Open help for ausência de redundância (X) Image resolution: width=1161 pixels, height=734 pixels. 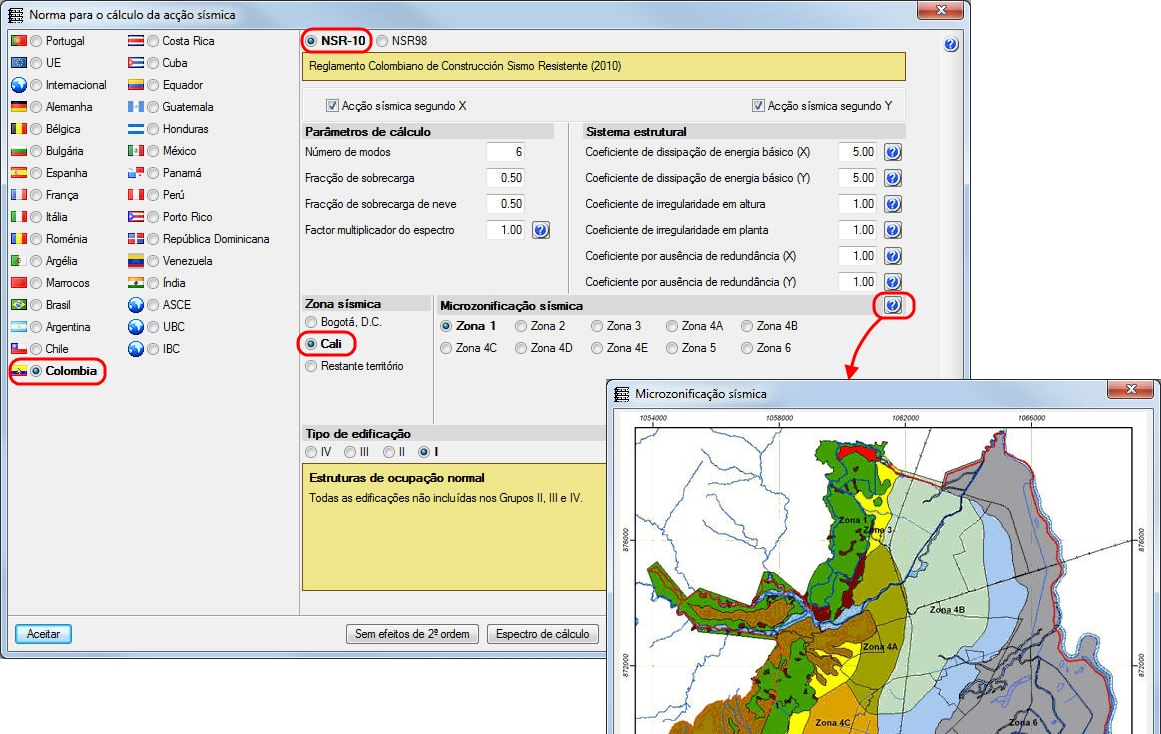click(x=893, y=256)
